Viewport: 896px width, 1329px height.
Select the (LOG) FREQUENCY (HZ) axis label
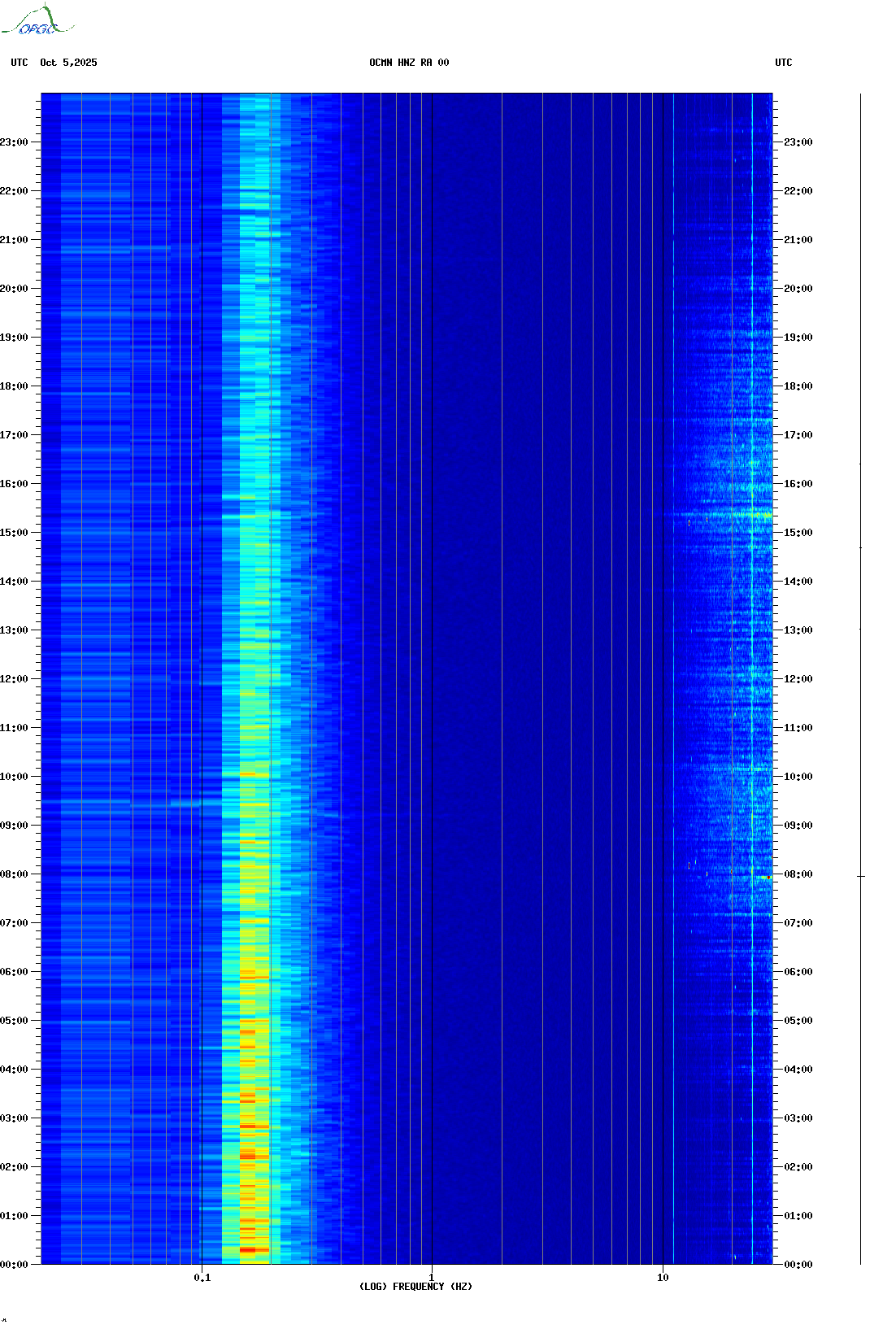coord(415,1287)
